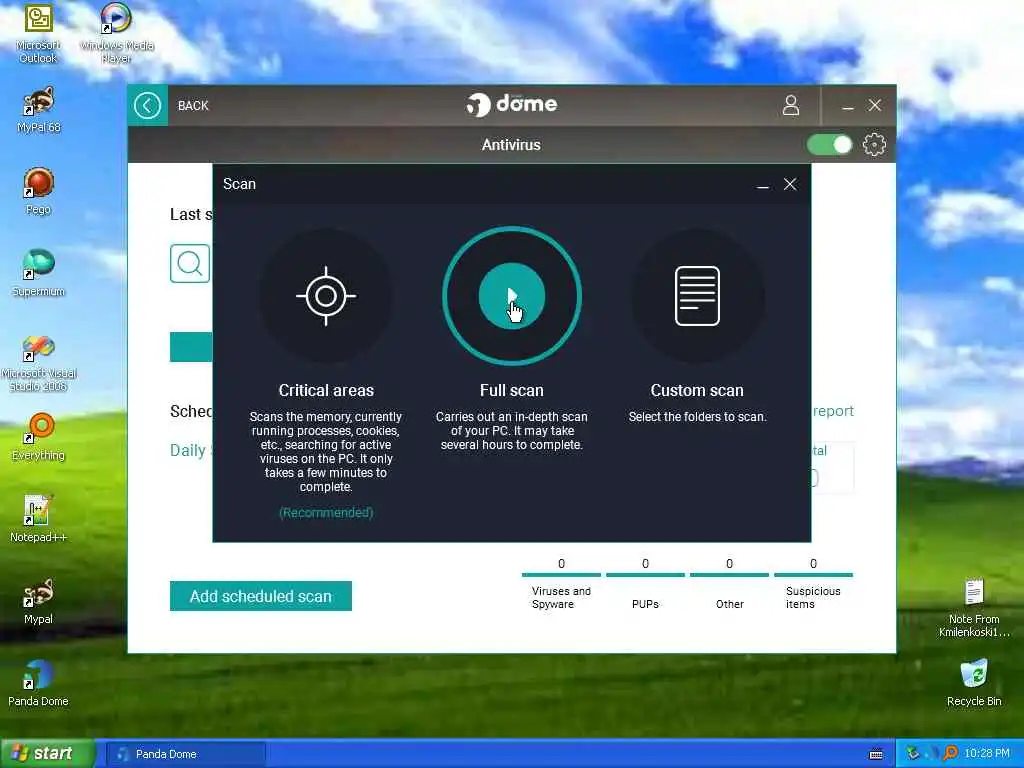
Task: Select the Pego desktop shortcut
Action: (39, 191)
